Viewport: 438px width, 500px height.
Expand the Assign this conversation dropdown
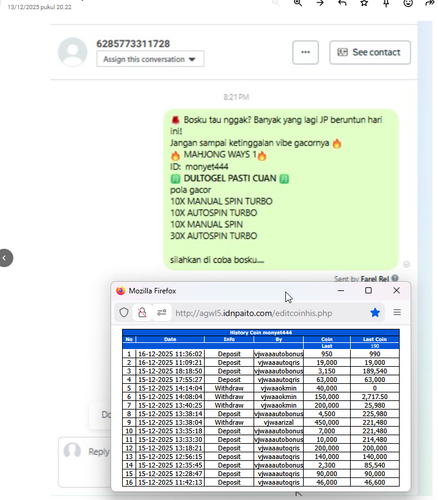(x=150, y=59)
